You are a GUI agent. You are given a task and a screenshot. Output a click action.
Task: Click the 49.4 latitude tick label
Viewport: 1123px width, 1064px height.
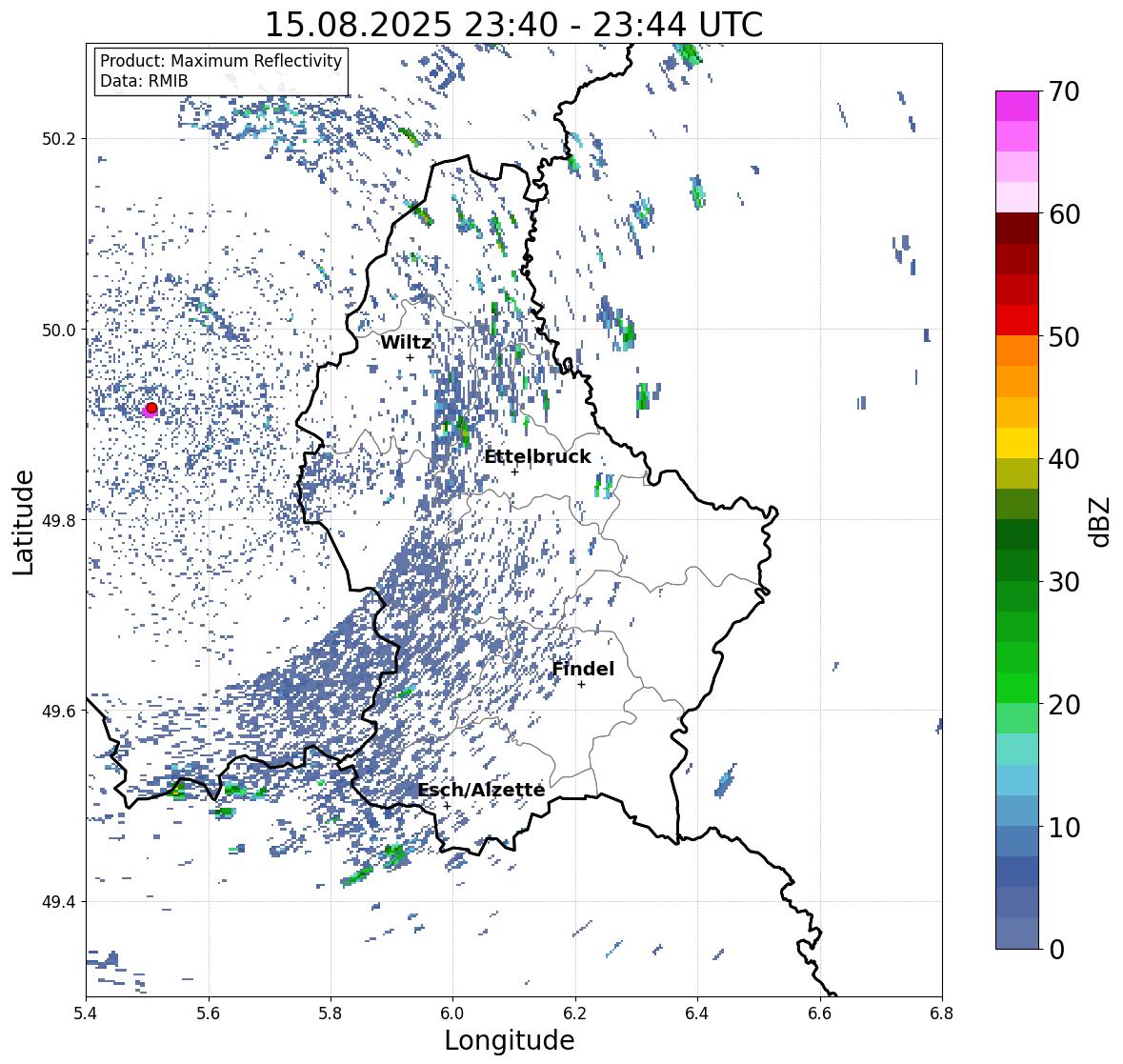[59, 902]
